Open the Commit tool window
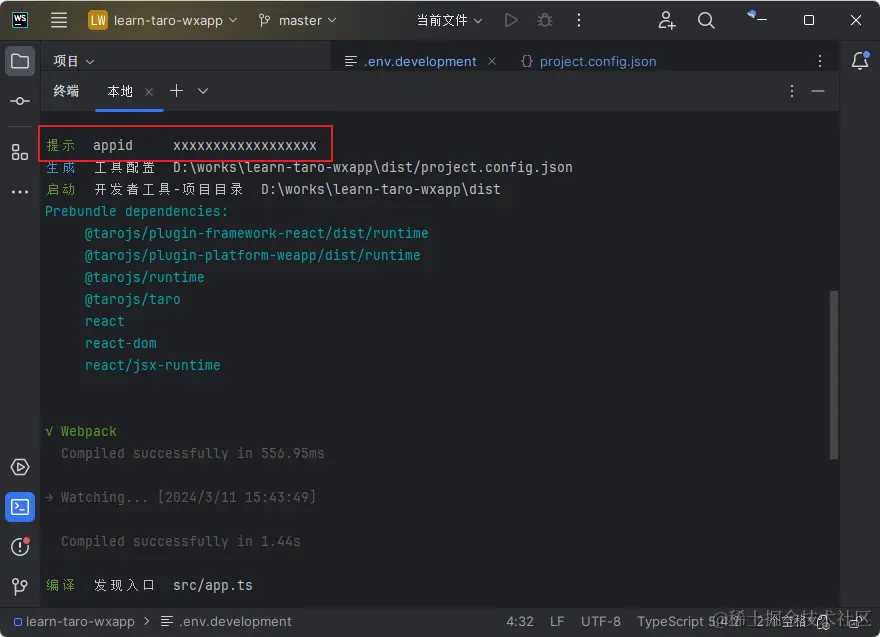Image resolution: width=880 pixels, height=637 pixels. [x=20, y=101]
